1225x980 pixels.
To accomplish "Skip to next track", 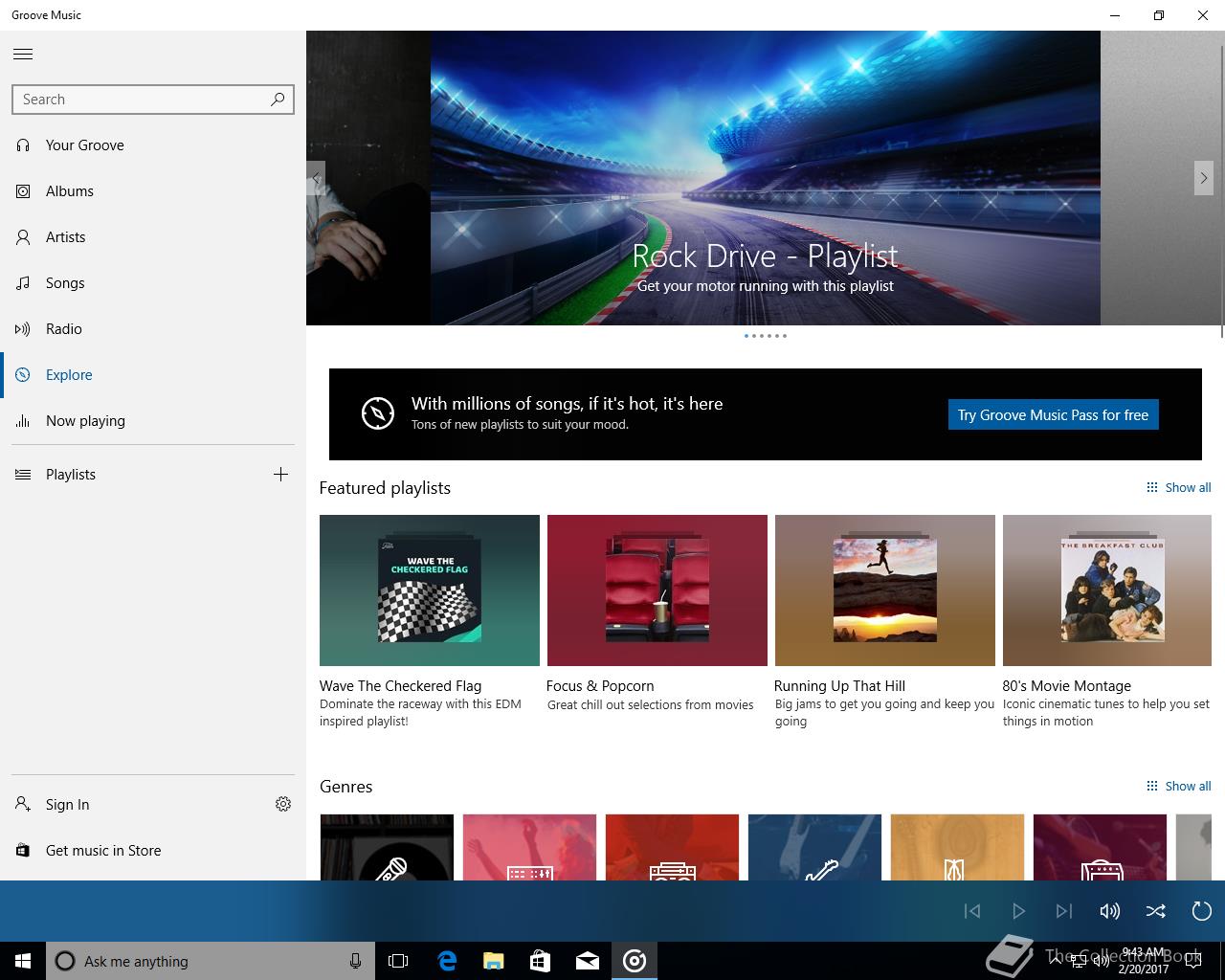I will [x=1064, y=911].
